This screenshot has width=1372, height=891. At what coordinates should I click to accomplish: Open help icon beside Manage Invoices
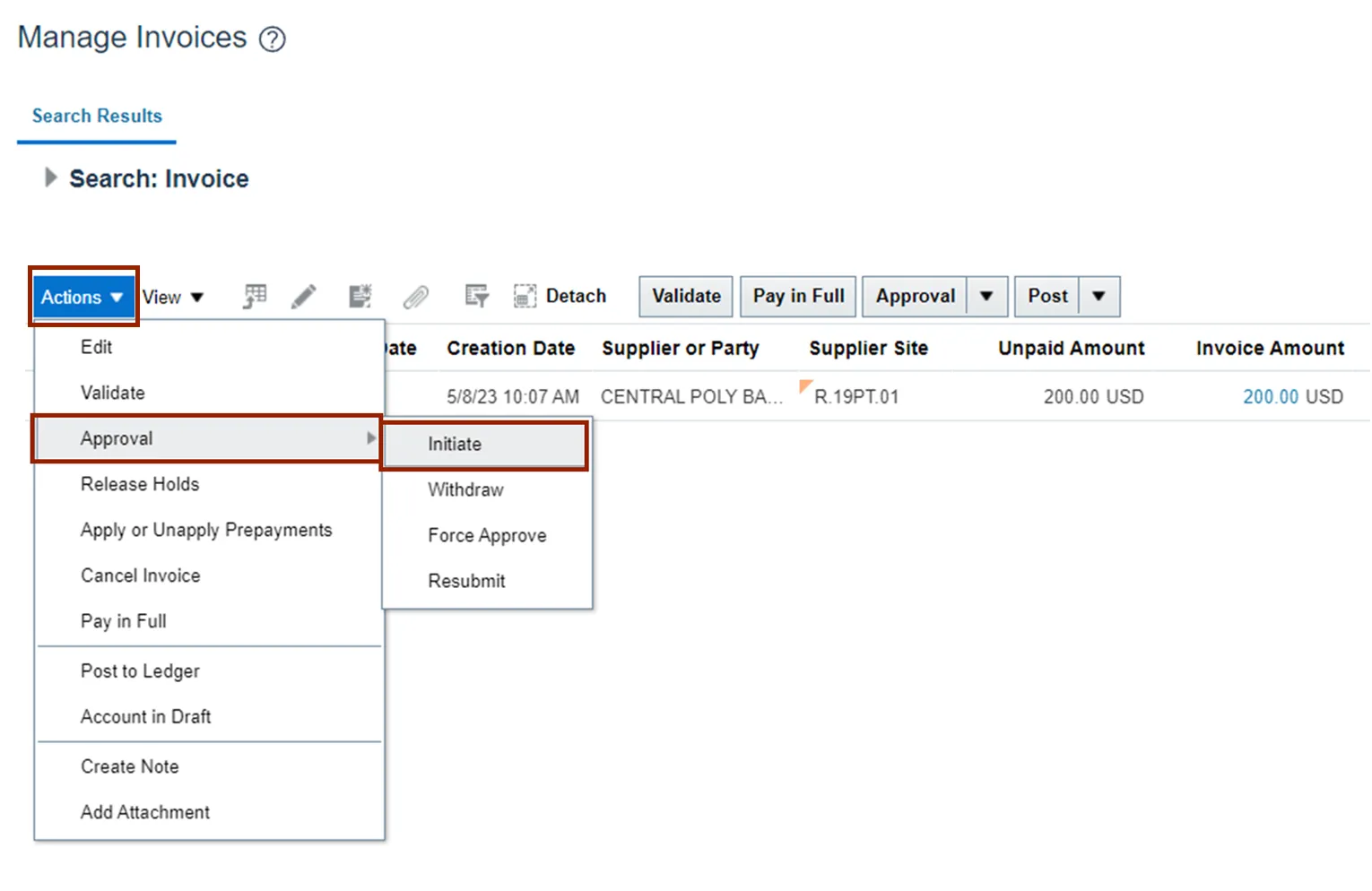pos(272,39)
